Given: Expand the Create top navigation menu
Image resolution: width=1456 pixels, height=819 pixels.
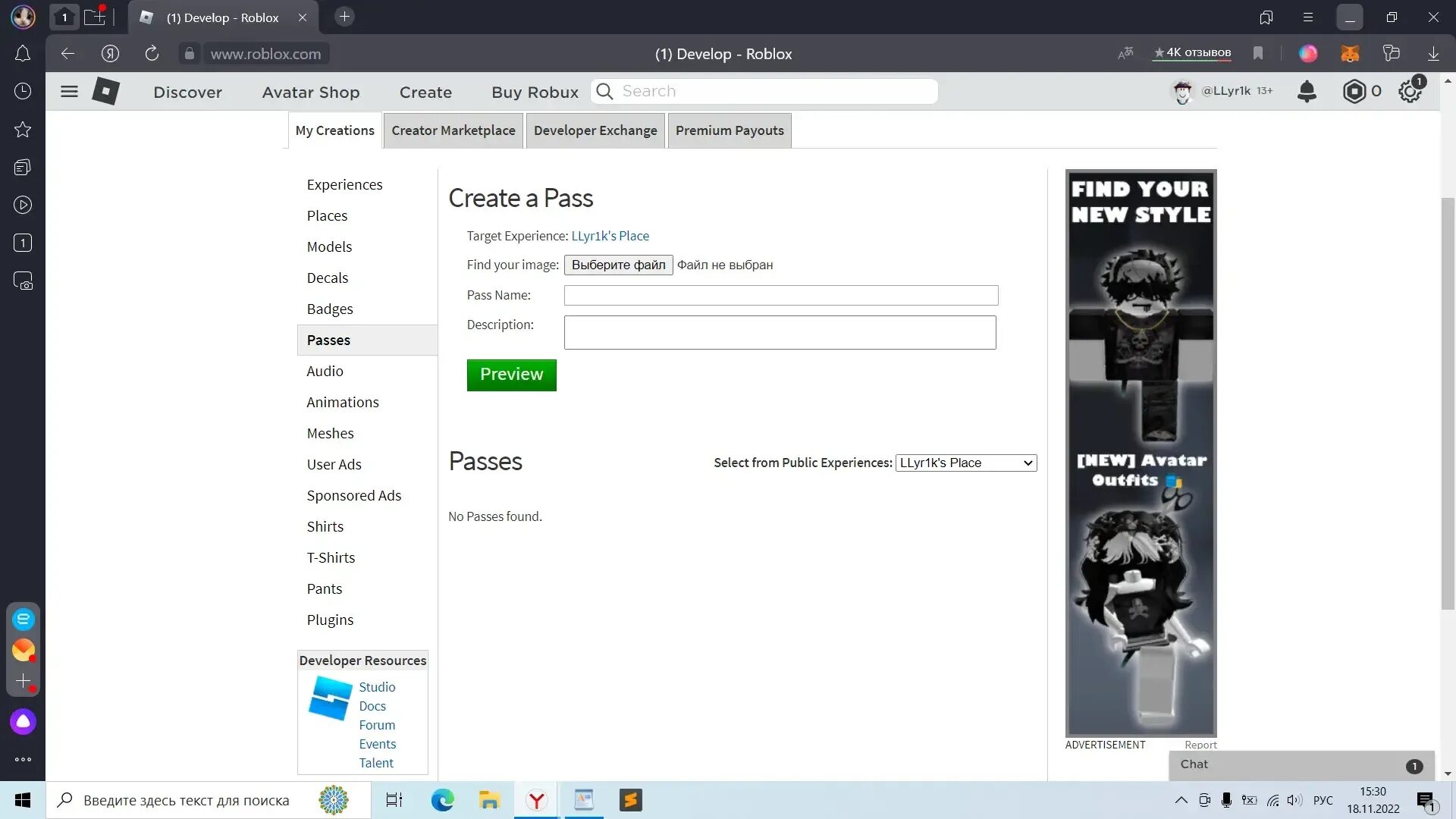Looking at the screenshot, I should coord(425,91).
